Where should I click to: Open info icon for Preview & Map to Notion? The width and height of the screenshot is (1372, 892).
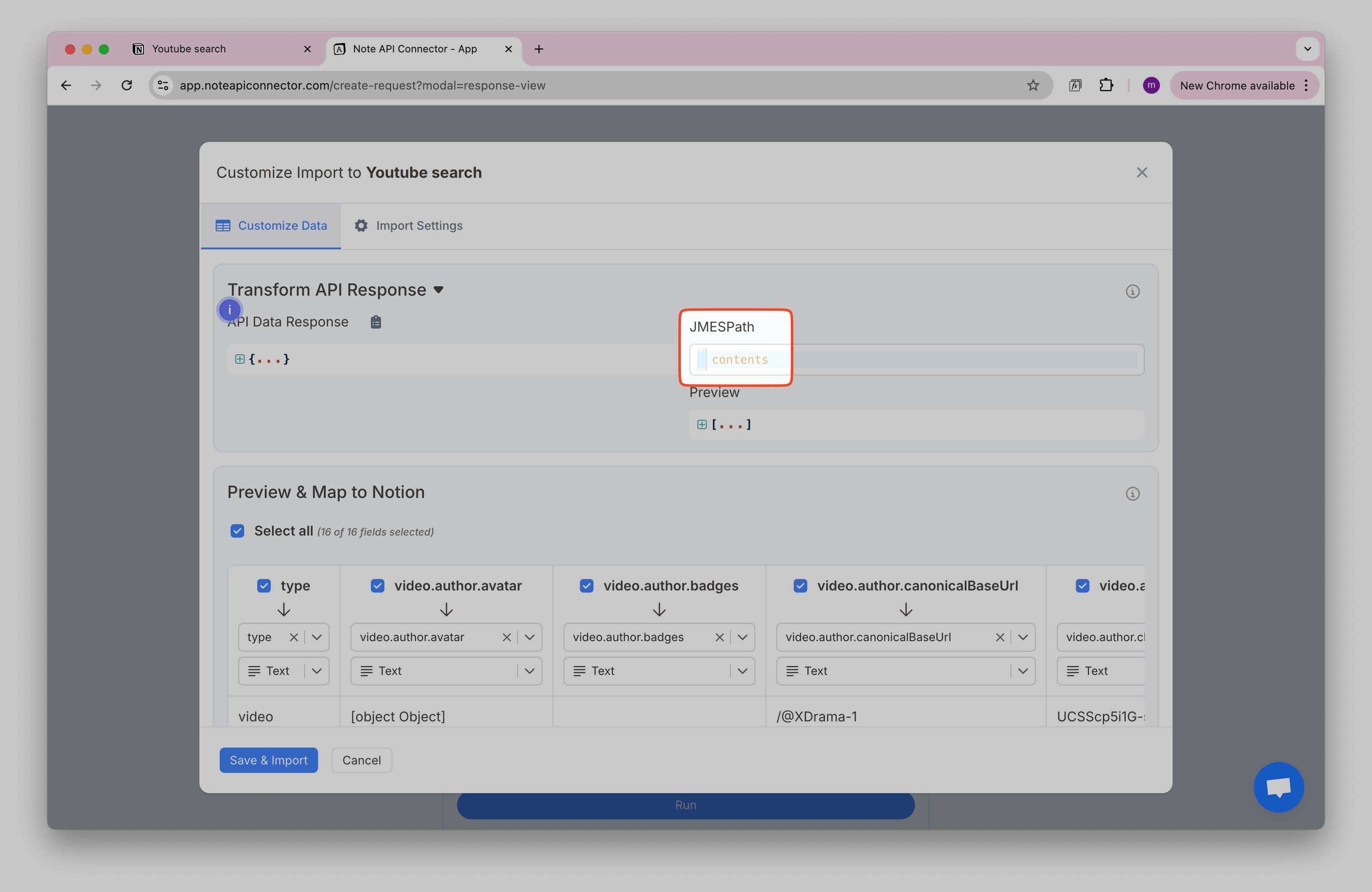click(x=1132, y=493)
